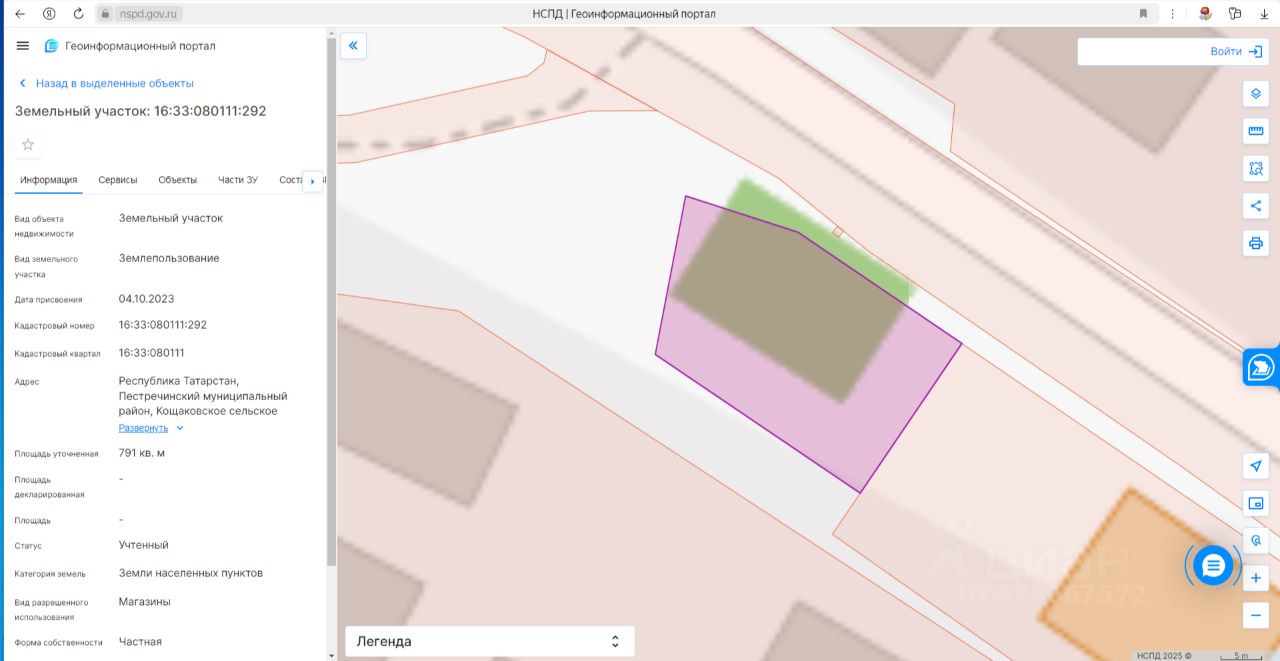The height and width of the screenshot is (661, 1280).
Task: Open browser downloads icon
Action: [x=1264, y=14]
